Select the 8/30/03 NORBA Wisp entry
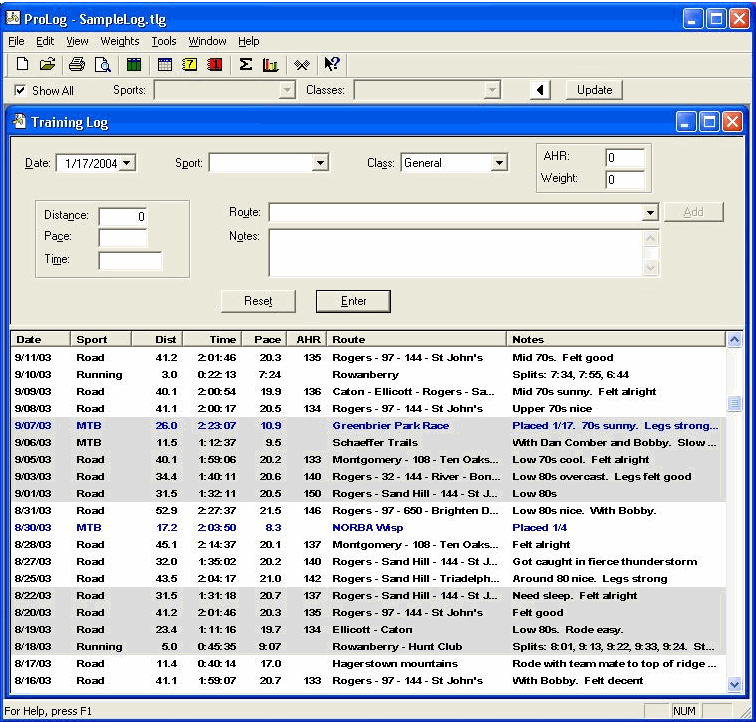The image size is (756, 722). 368,528
